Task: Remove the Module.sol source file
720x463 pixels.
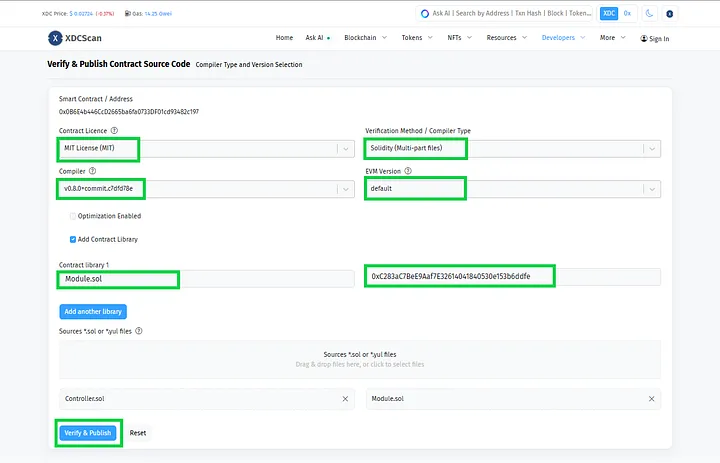Action: pyautogui.click(x=651, y=399)
